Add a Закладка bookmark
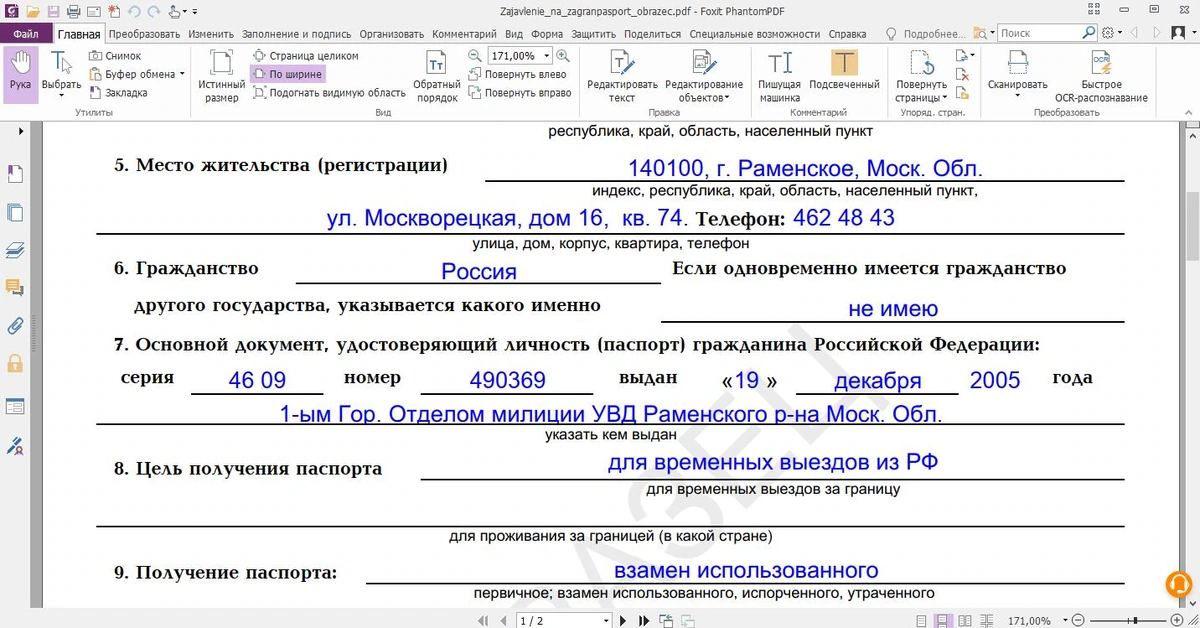This screenshot has height=628, width=1200. [x=118, y=93]
